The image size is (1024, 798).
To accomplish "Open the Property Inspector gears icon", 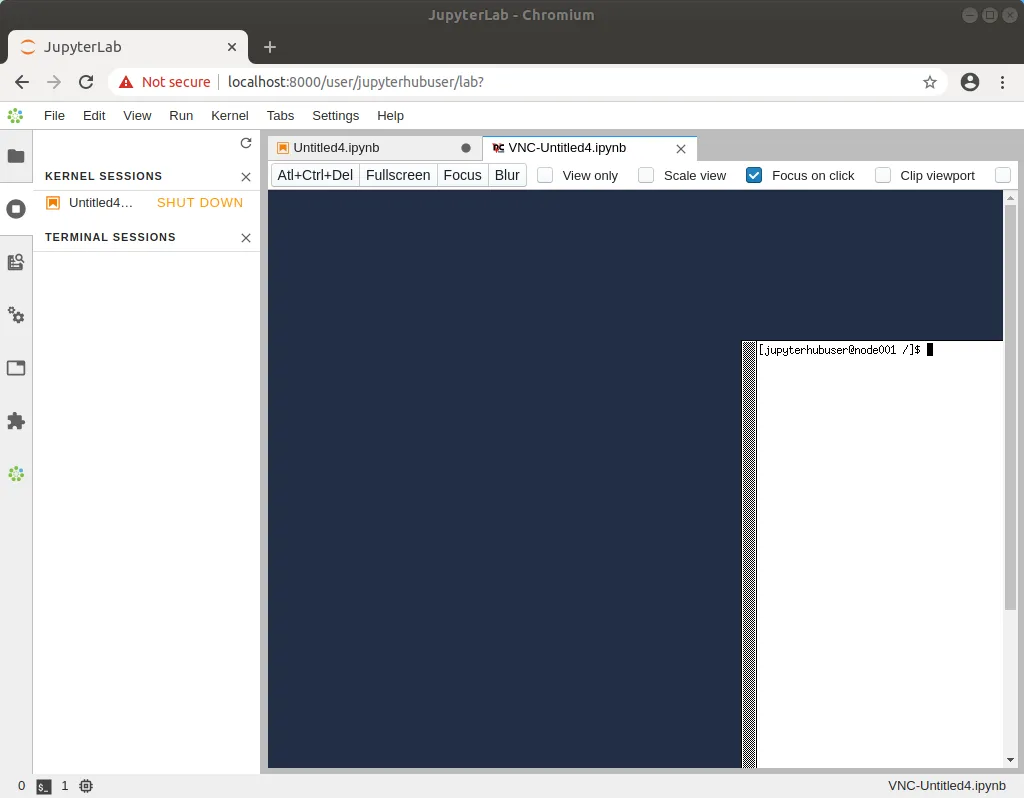I will click(16, 315).
